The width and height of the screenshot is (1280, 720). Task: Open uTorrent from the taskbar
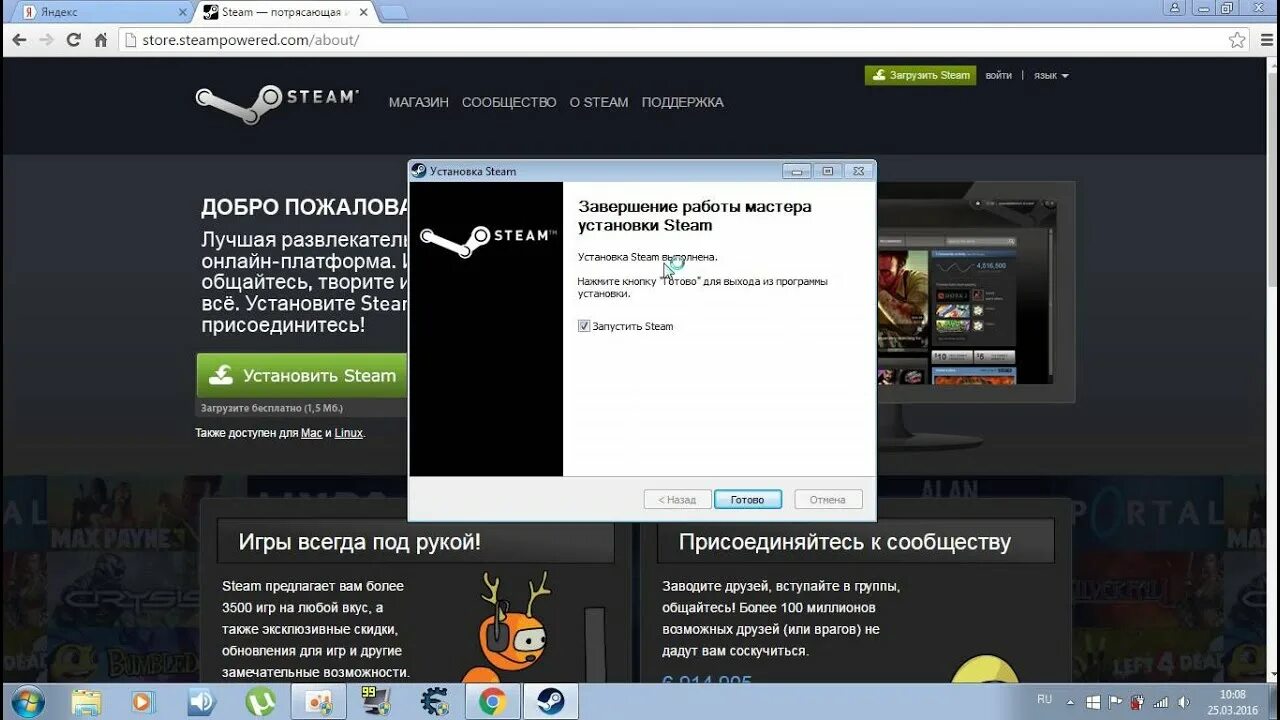[x=260, y=702]
